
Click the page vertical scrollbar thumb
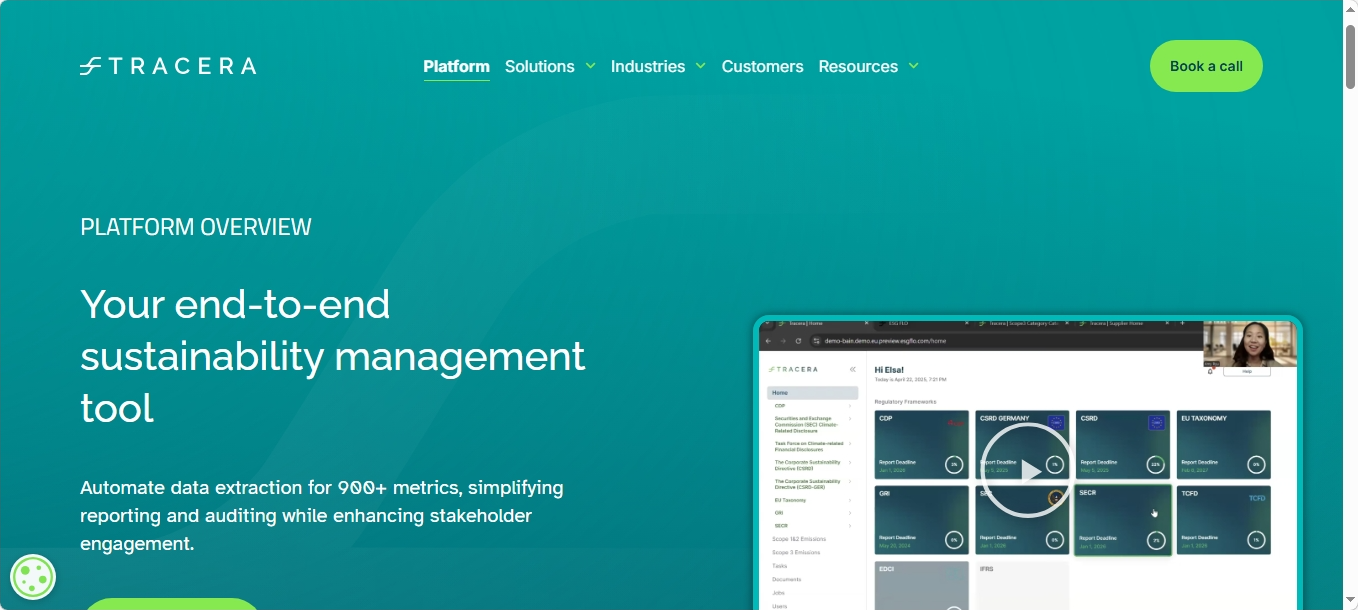tap(1350, 57)
